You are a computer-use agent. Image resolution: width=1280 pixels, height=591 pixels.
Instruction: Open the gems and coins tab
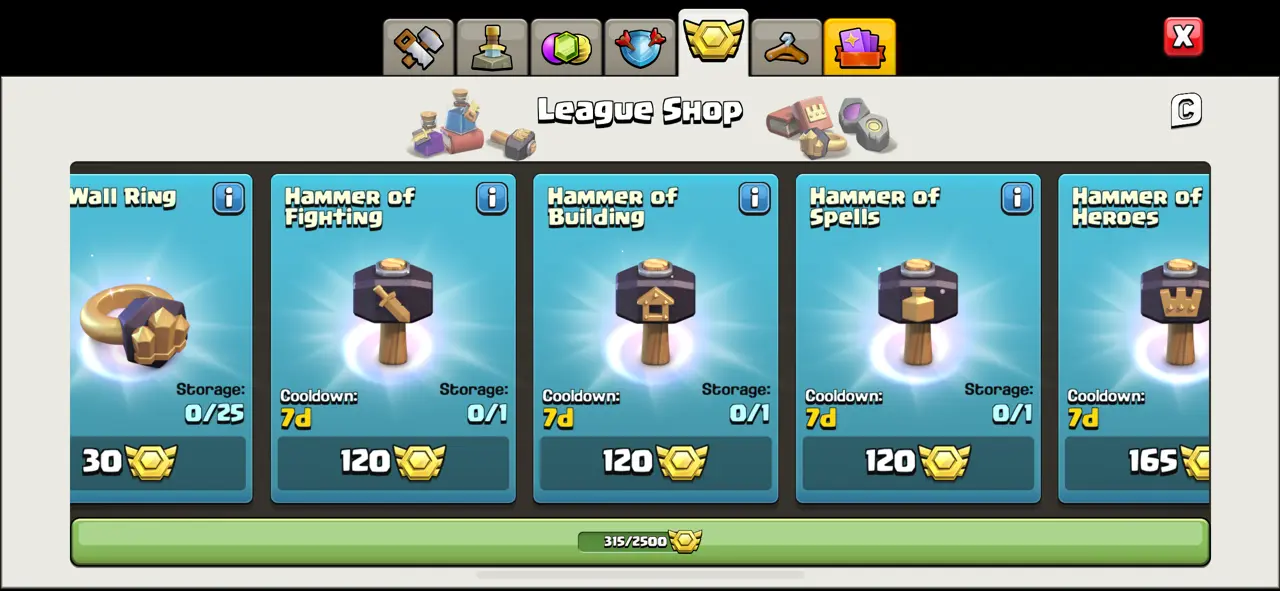click(566, 47)
